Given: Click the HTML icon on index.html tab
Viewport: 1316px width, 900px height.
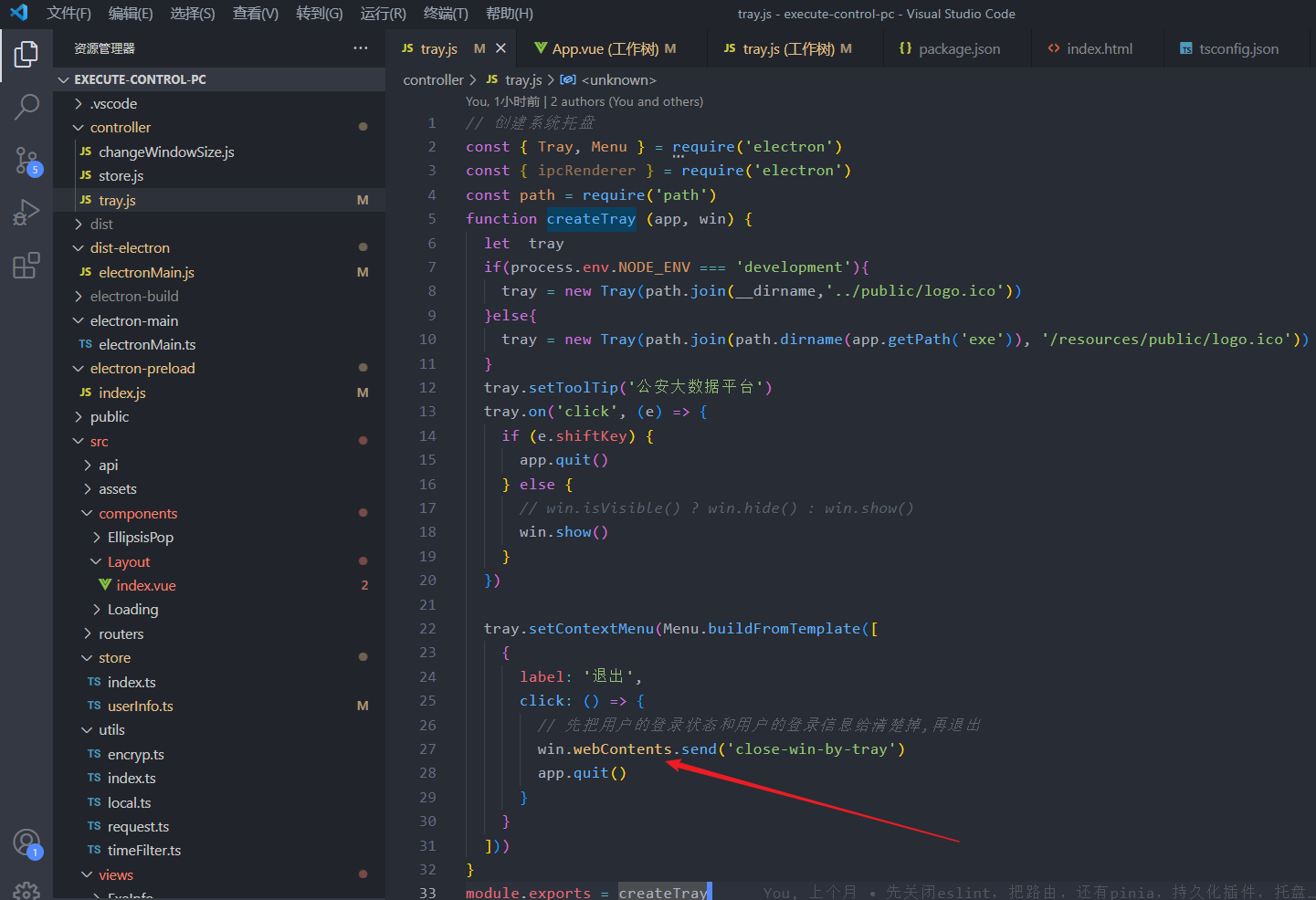Looking at the screenshot, I should 1054,48.
